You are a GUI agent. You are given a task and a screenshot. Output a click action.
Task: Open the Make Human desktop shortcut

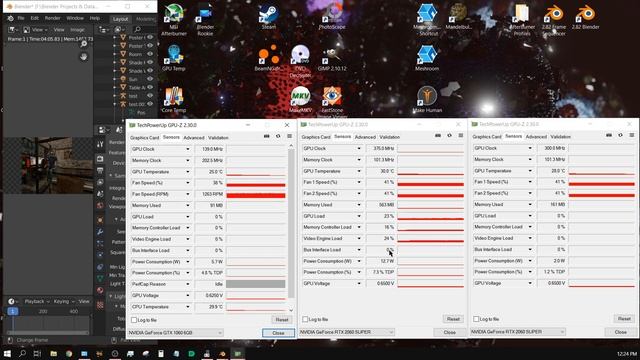click(427, 100)
